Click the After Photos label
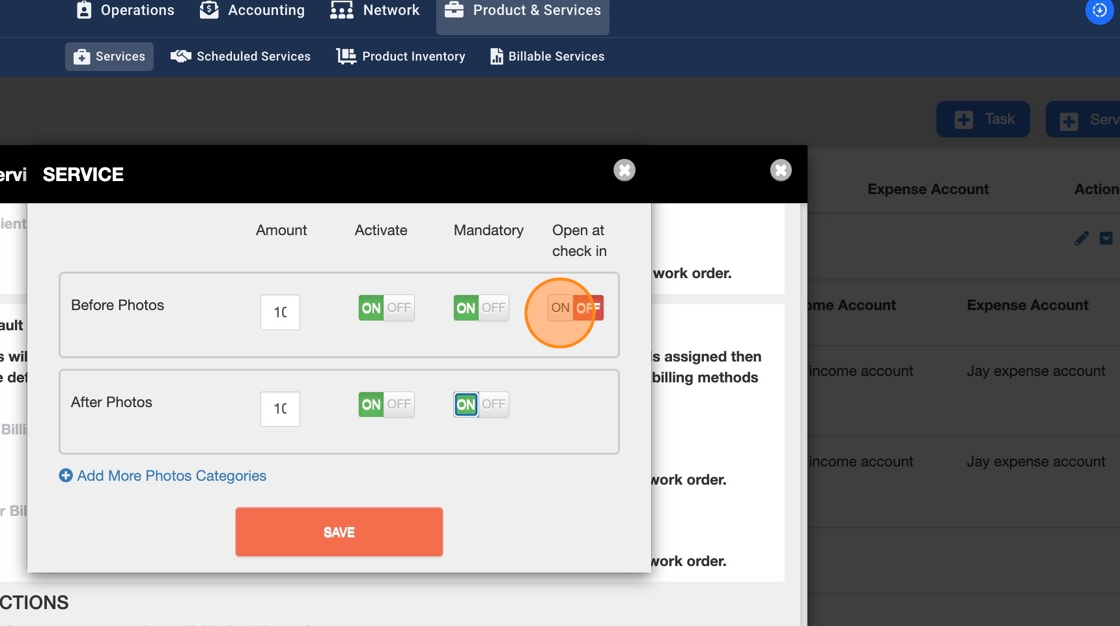 111,402
